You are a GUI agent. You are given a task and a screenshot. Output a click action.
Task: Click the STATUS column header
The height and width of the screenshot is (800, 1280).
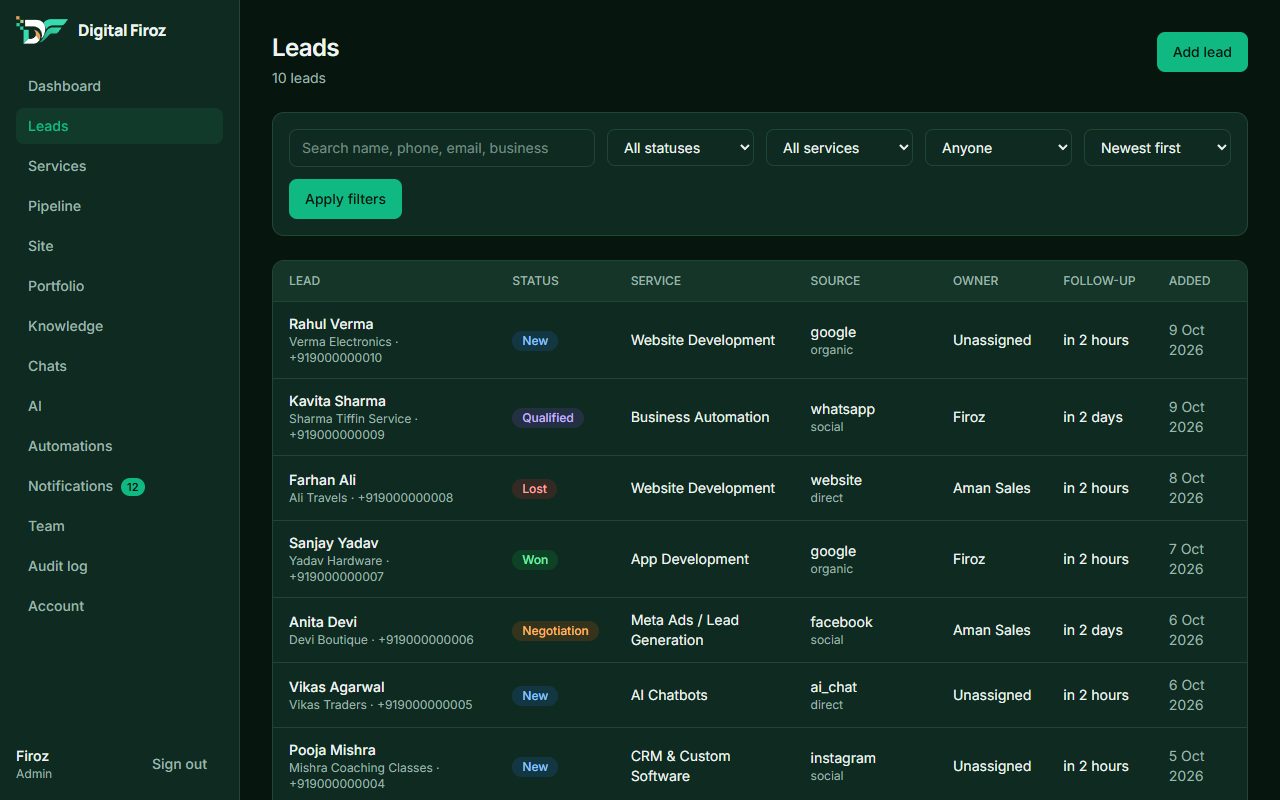(535, 281)
